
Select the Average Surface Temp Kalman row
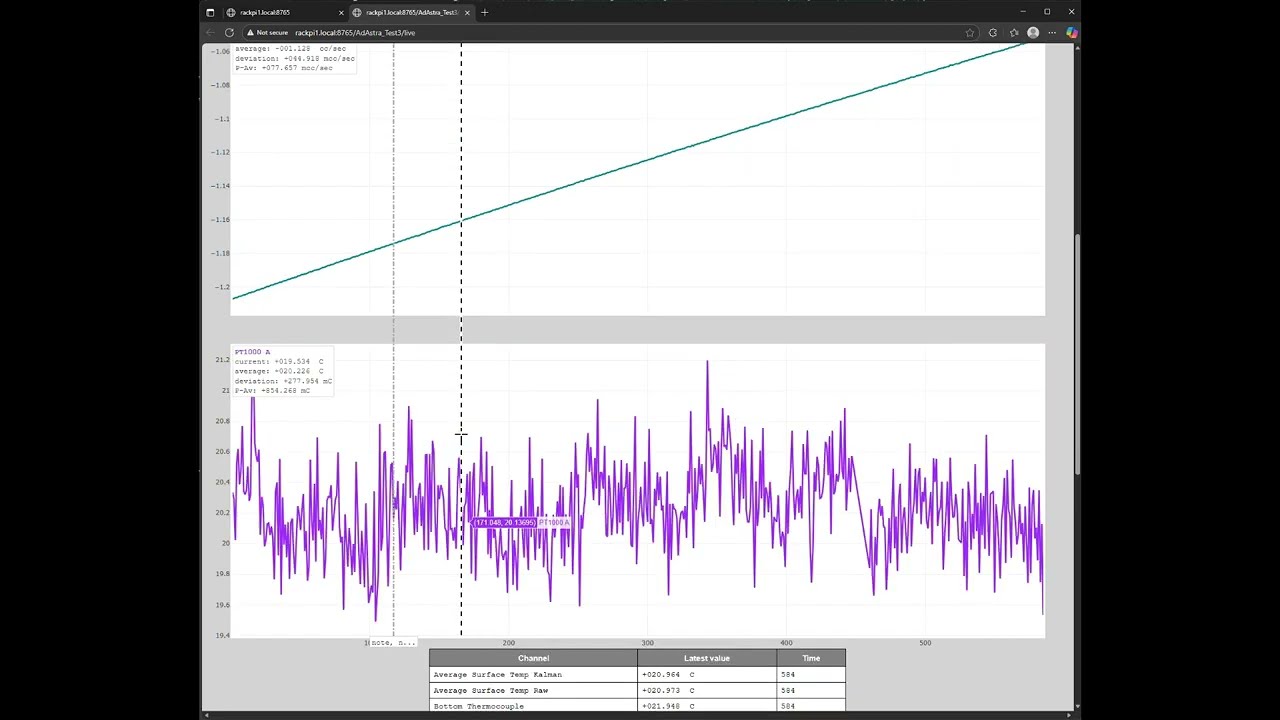[x=637, y=675]
